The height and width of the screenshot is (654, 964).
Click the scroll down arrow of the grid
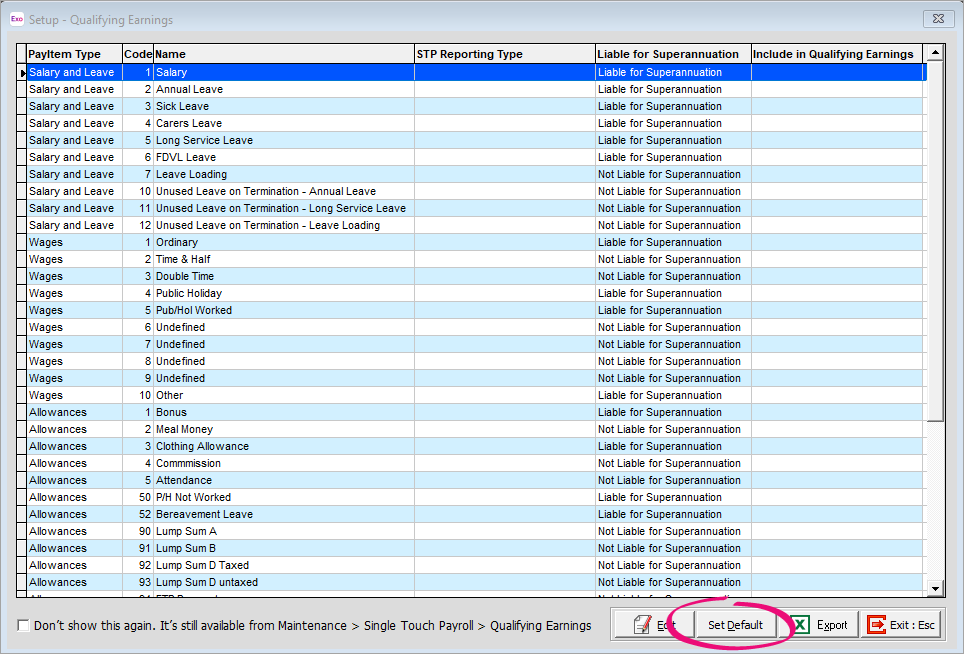click(935, 588)
